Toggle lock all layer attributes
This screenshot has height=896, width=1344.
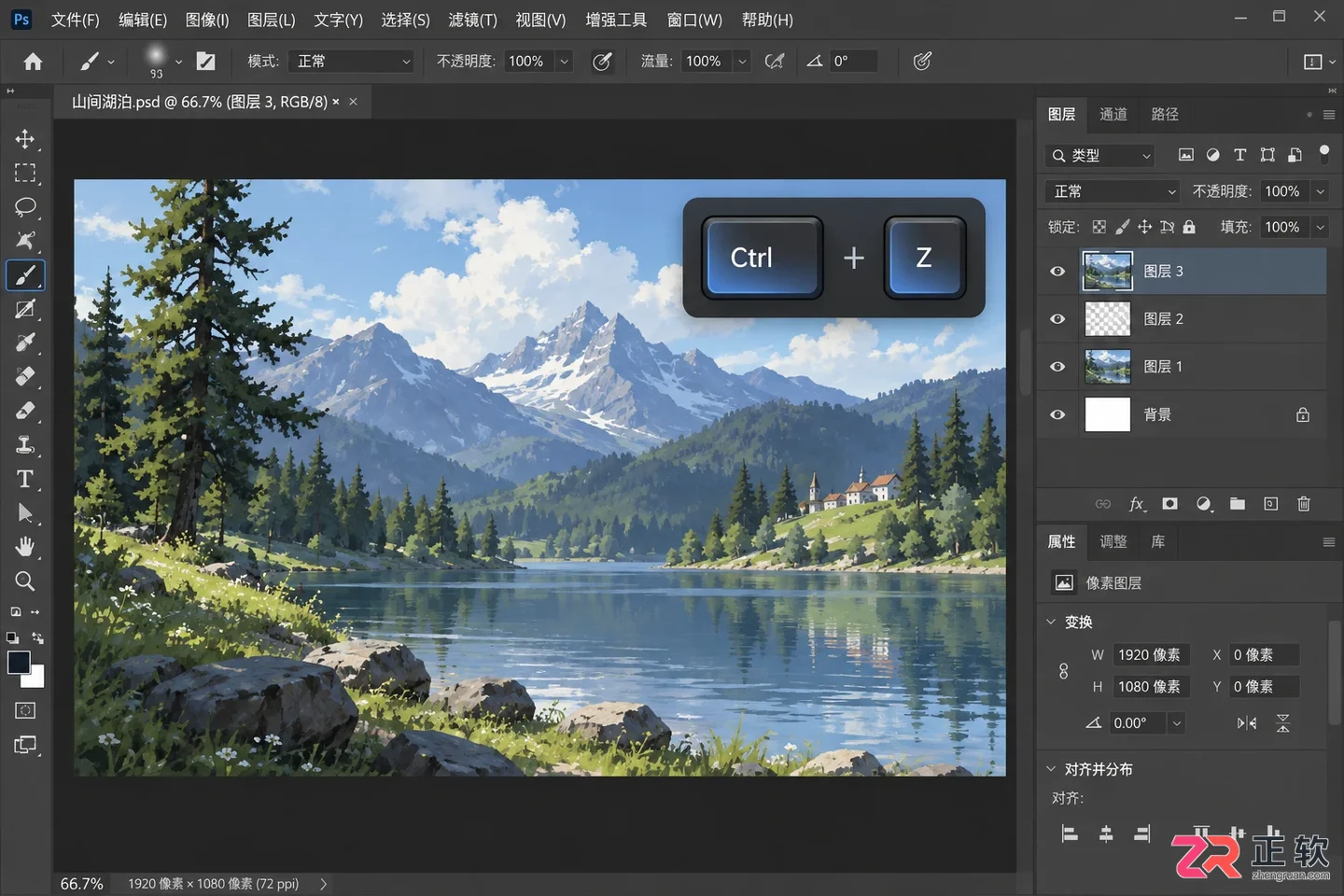1189,227
